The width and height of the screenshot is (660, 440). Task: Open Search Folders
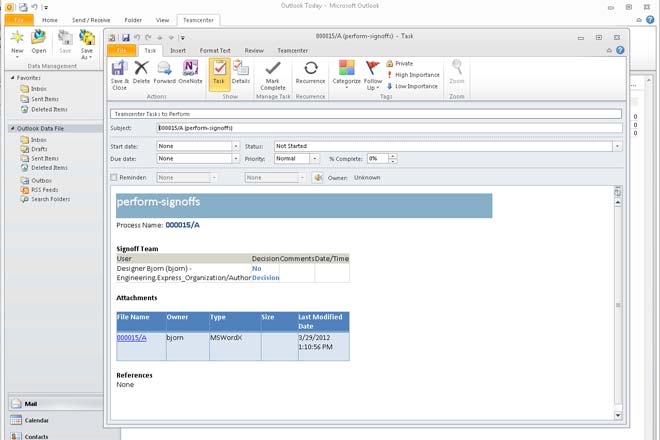coord(45,199)
